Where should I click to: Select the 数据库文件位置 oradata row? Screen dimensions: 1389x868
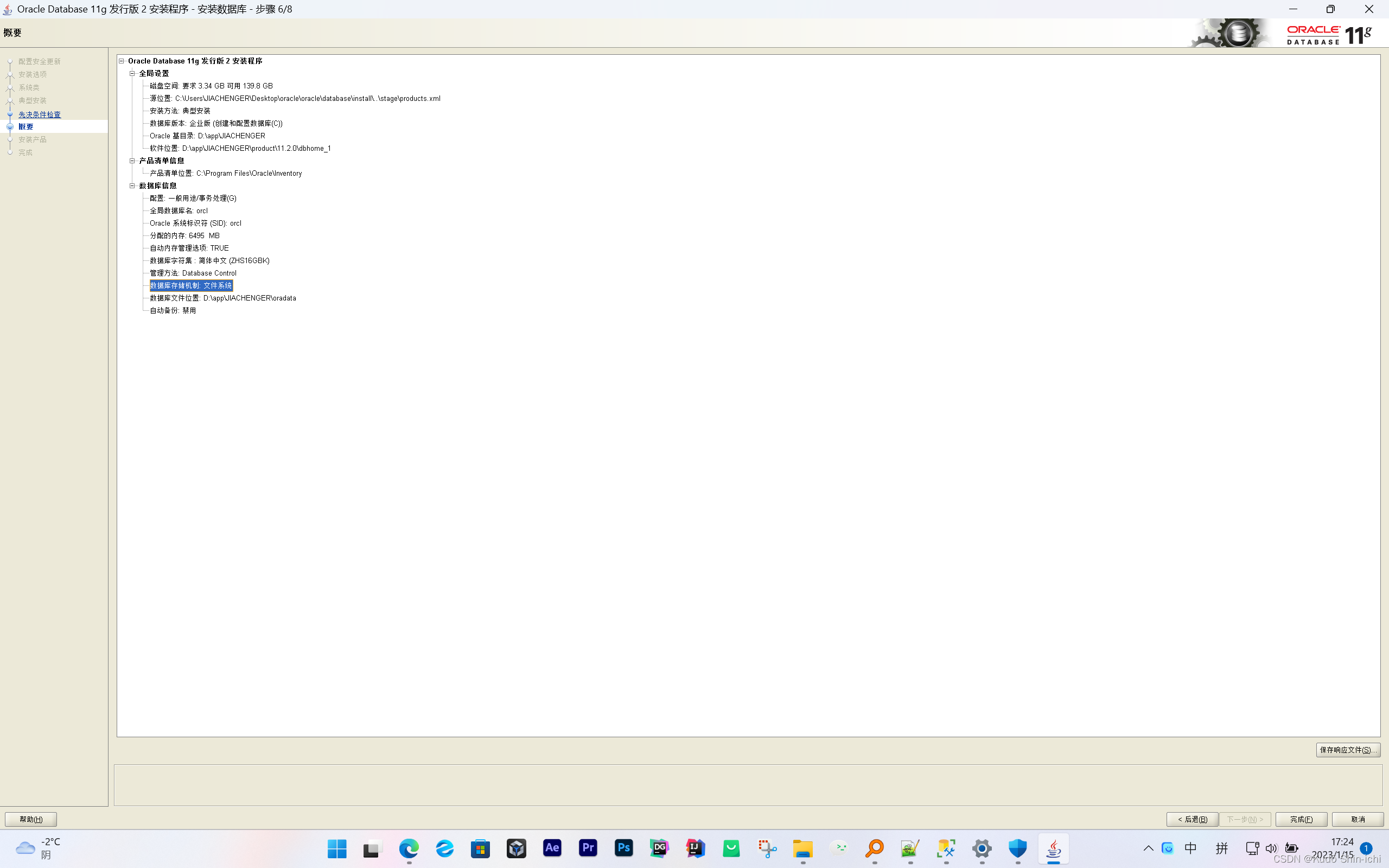click(x=224, y=298)
